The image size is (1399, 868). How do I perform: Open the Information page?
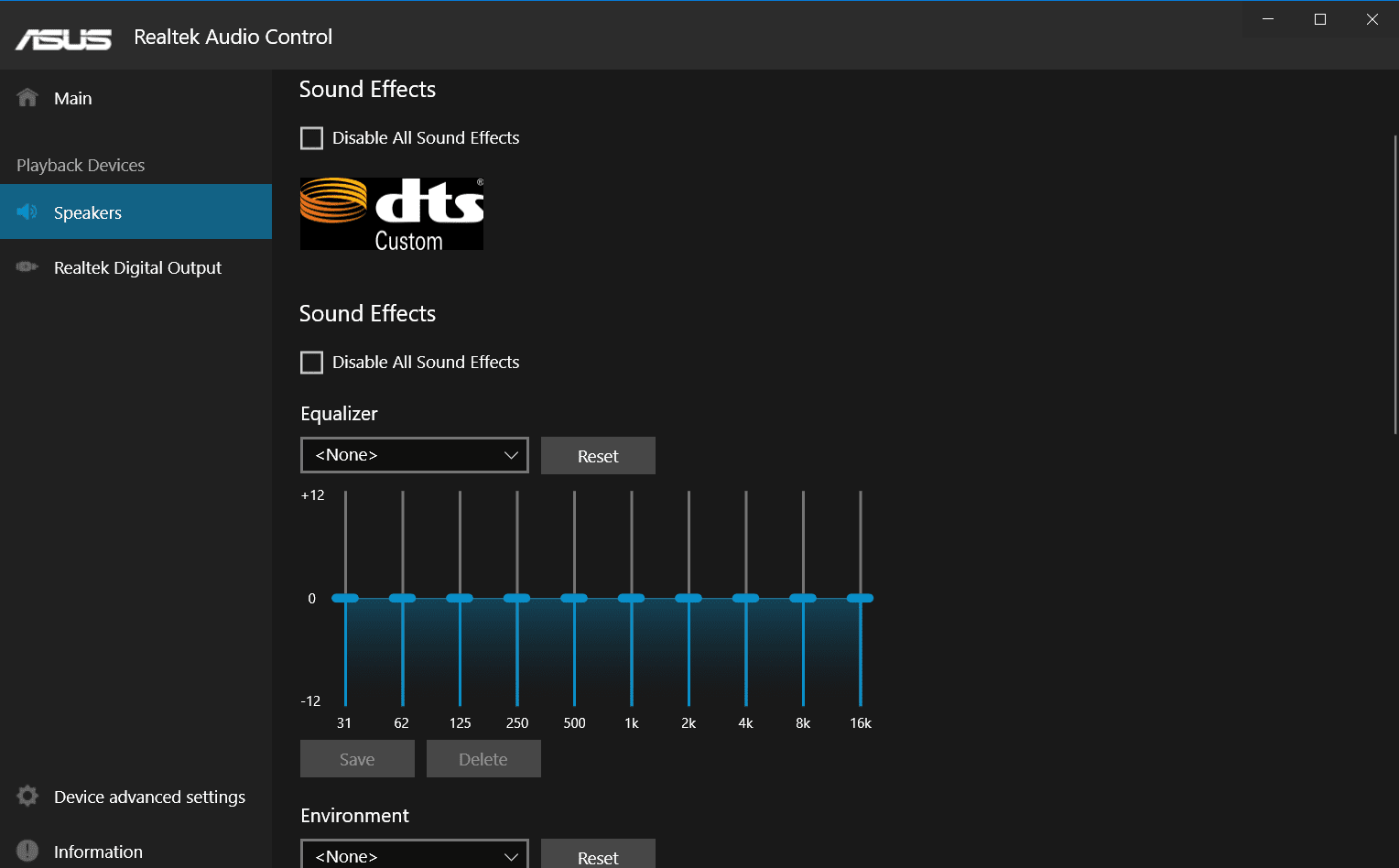coord(136,852)
